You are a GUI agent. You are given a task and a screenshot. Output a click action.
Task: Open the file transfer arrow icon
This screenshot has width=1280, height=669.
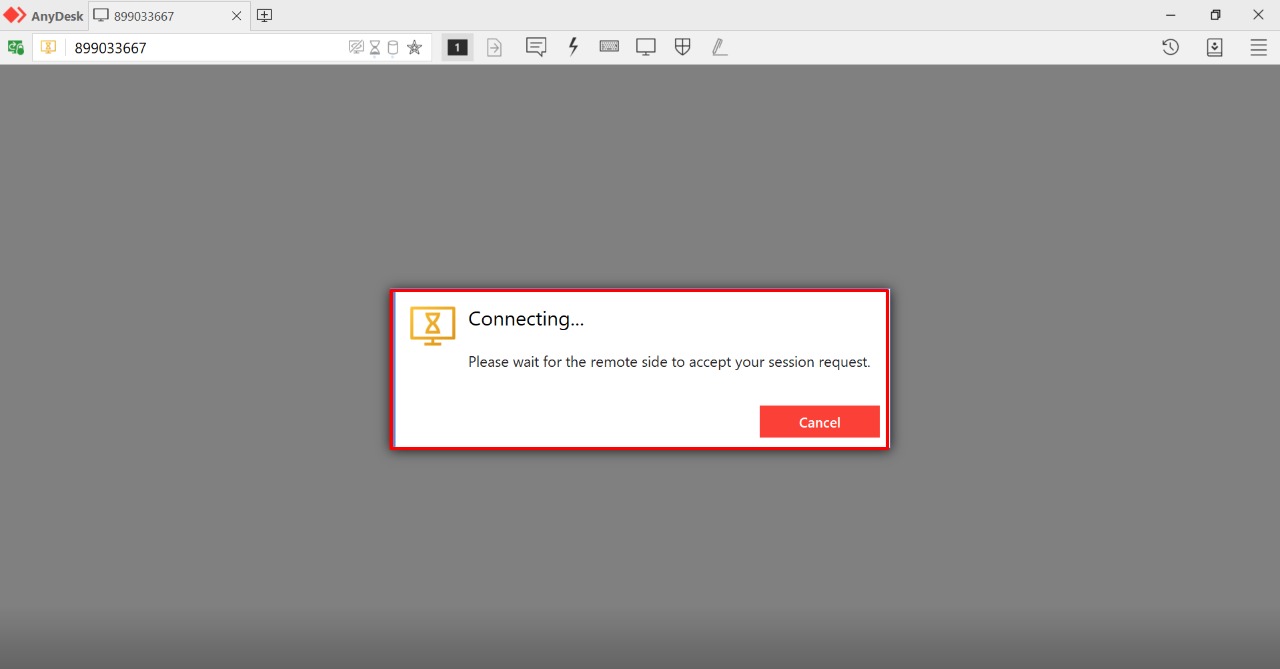[x=494, y=47]
